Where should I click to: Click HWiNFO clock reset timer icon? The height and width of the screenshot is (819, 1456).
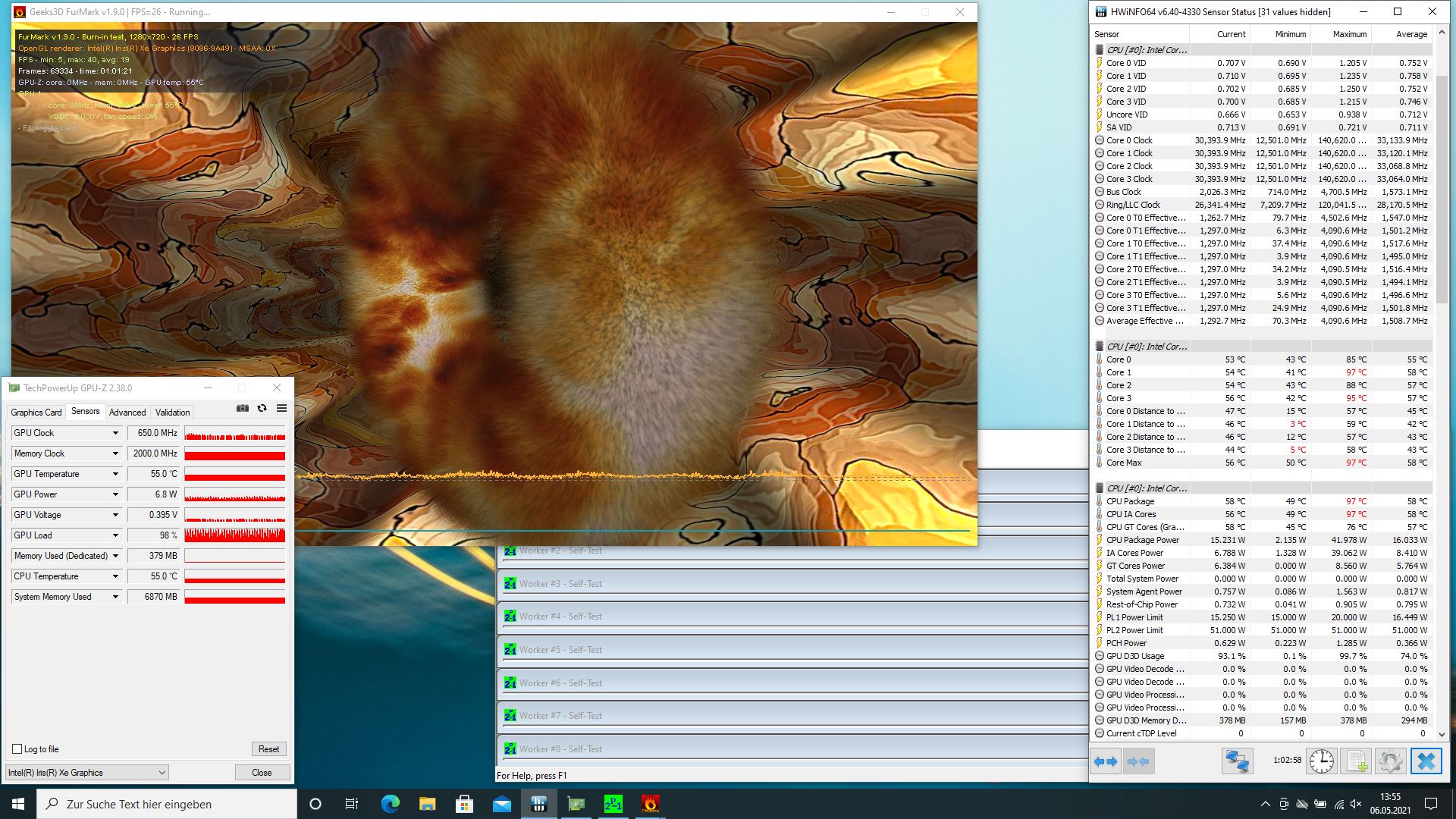(x=1321, y=761)
